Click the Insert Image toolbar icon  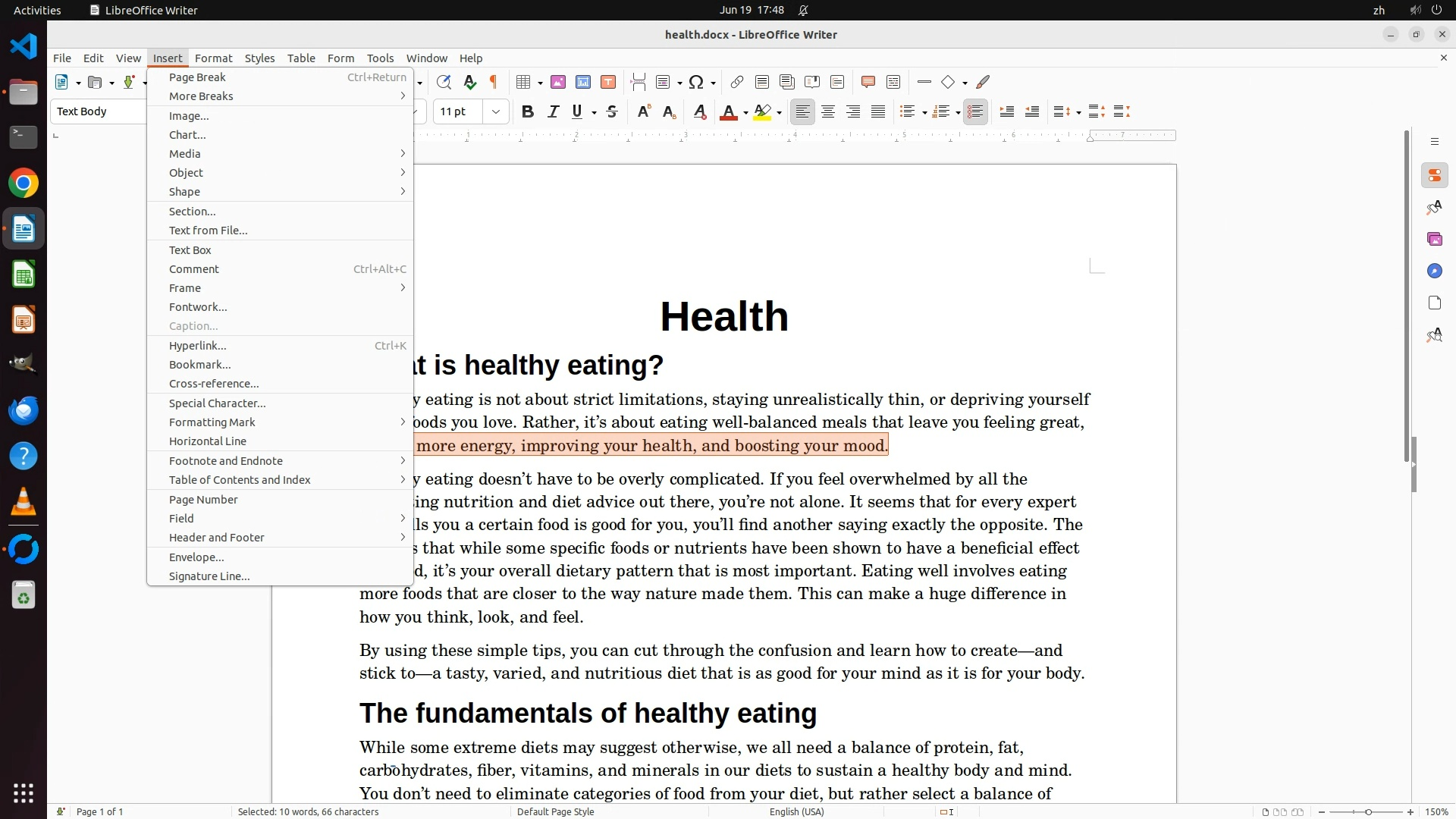click(x=558, y=82)
